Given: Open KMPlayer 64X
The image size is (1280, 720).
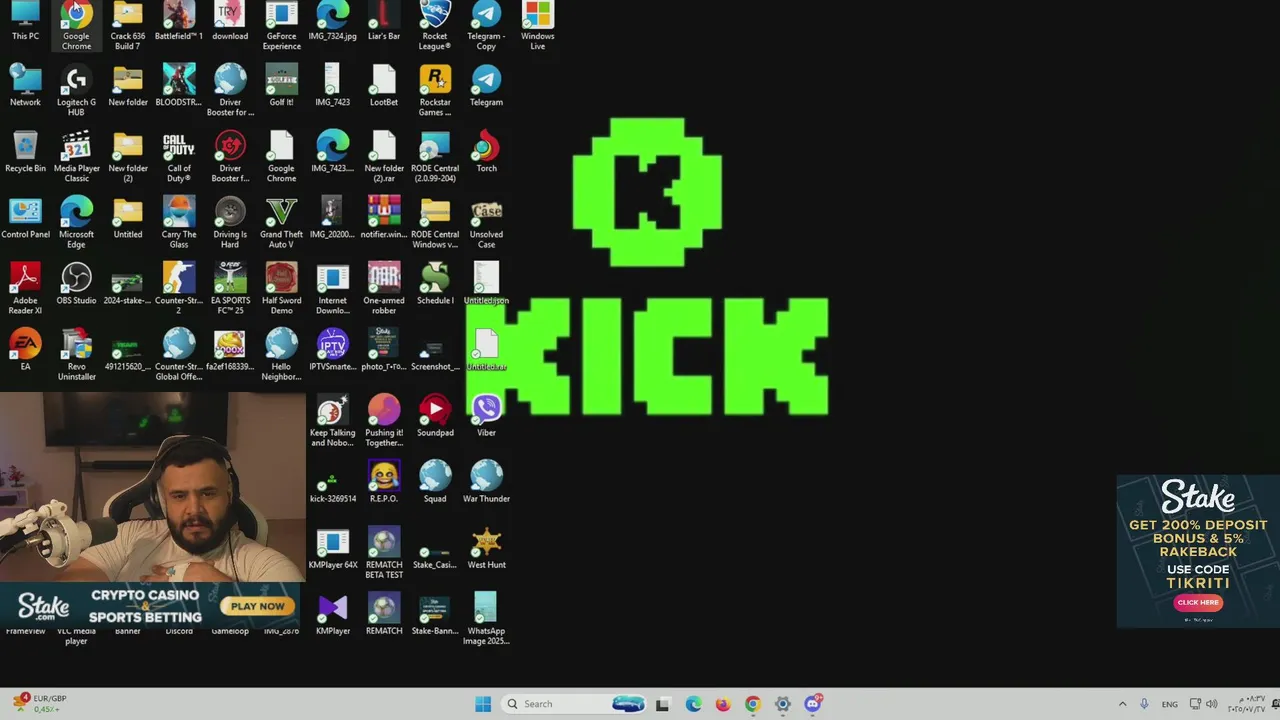Looking at the screenshot, I should point(332,548).
